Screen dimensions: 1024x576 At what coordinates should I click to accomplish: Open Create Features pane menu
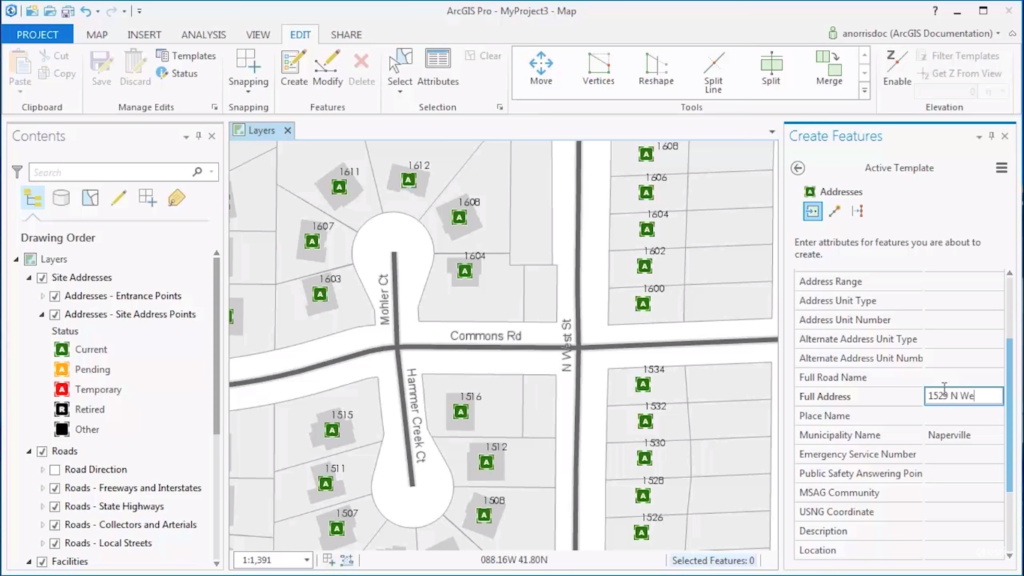(x=1001, y=168)
